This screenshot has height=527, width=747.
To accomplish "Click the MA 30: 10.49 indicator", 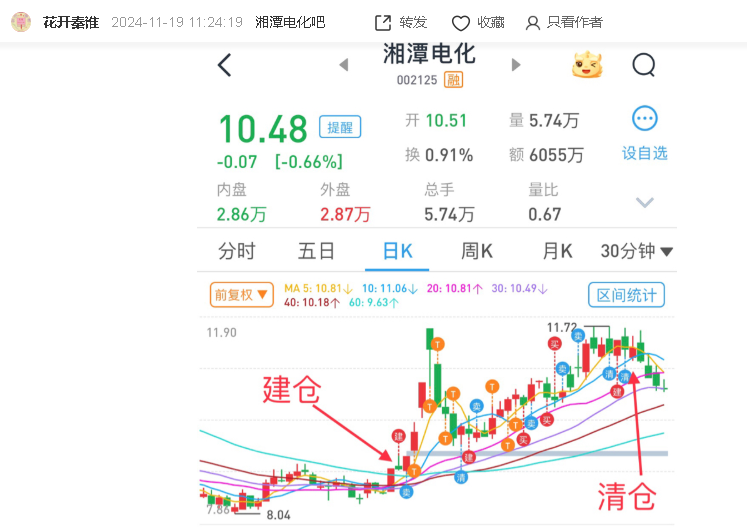I will (520, 289).
